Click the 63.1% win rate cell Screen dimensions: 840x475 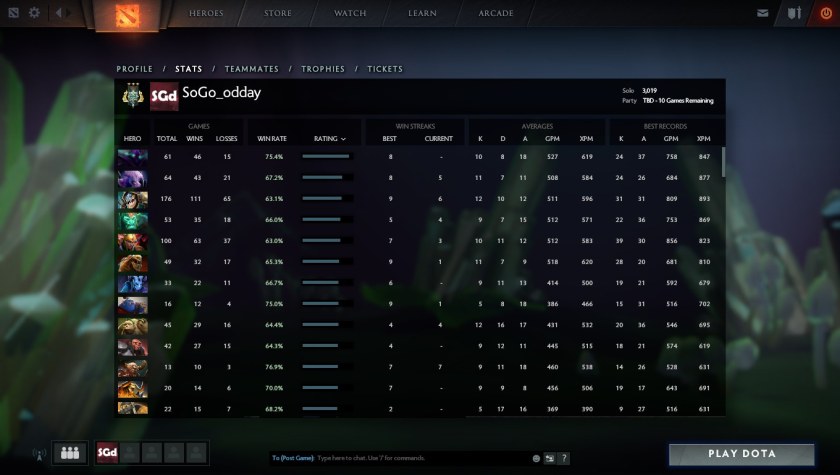click(274, 199)
